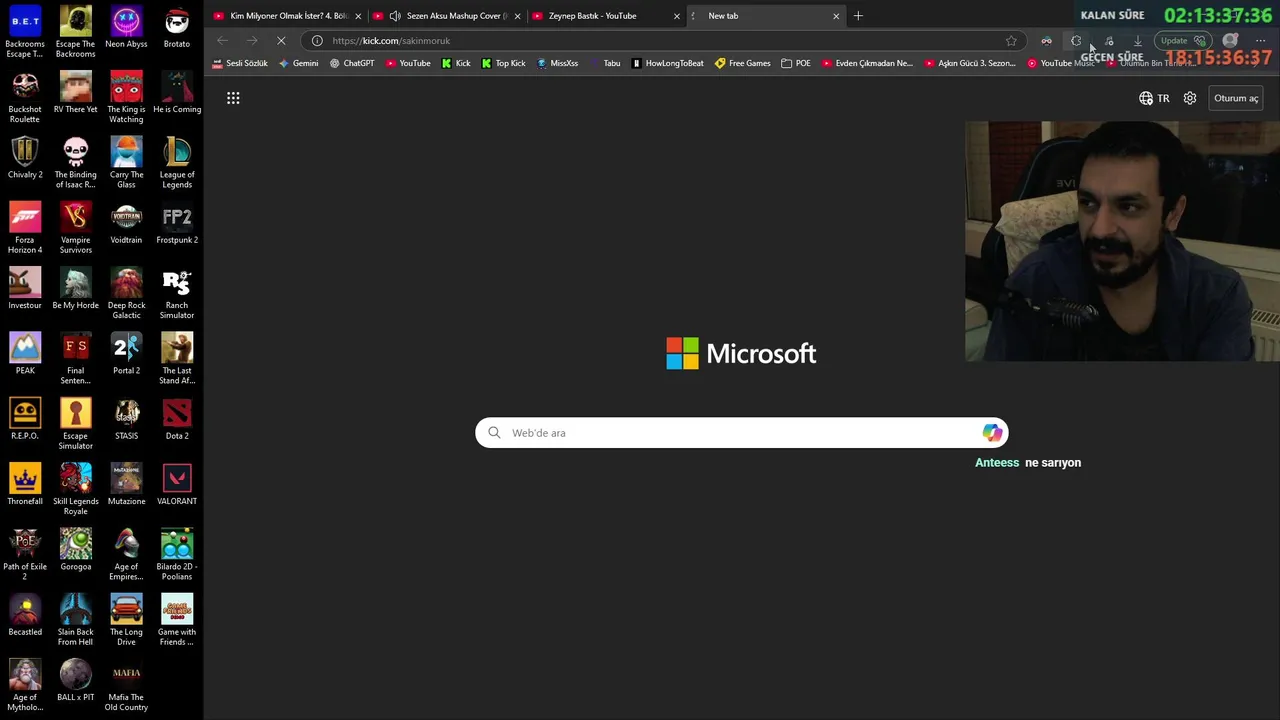Open the Brotato game icon
This screenshot has width=1280, height=720.
pos(177,28)
